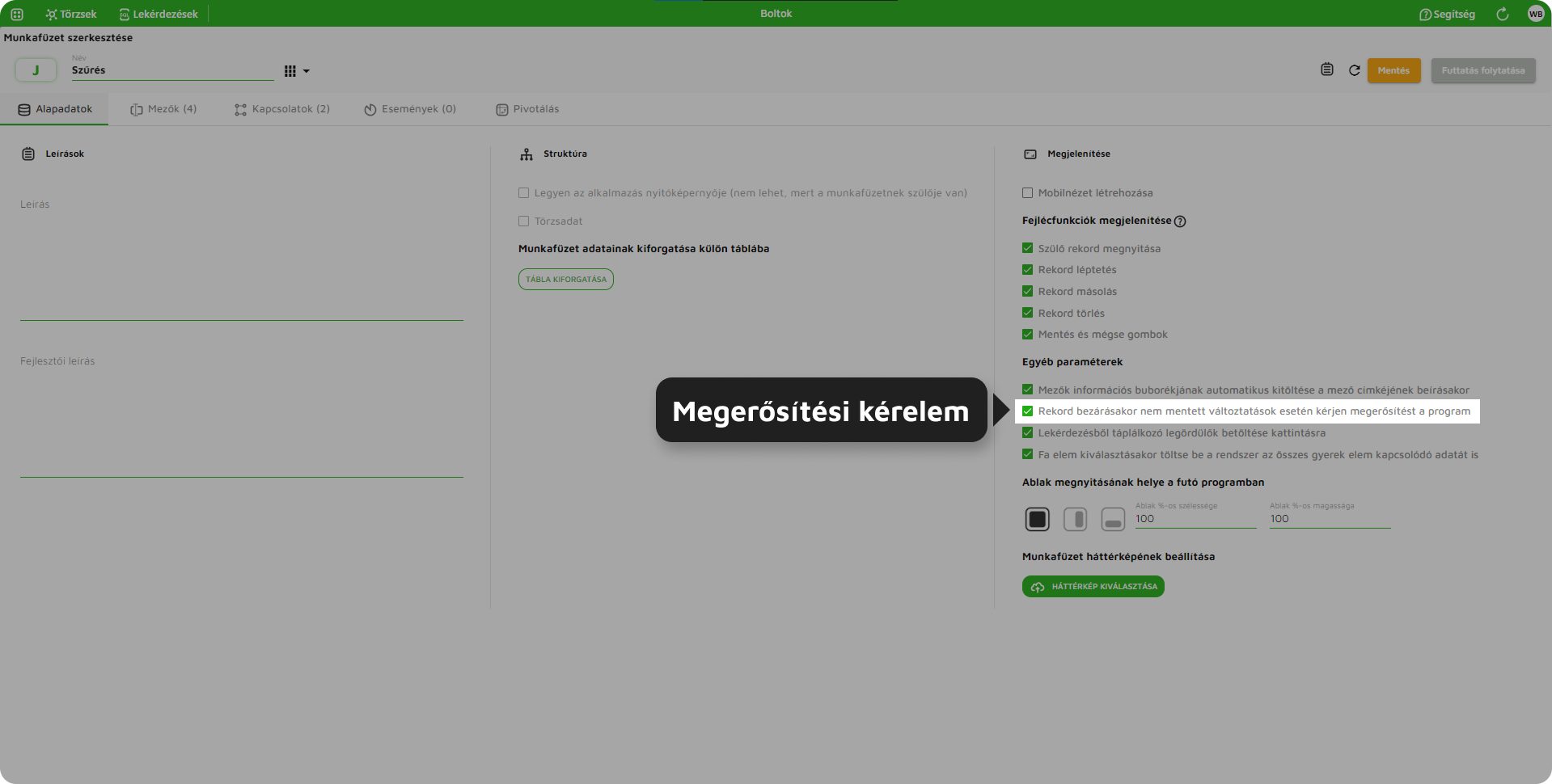1552x784 pixels.
Task: Edit the Név field containing Szűrés
Action: (x=172, y=70)
